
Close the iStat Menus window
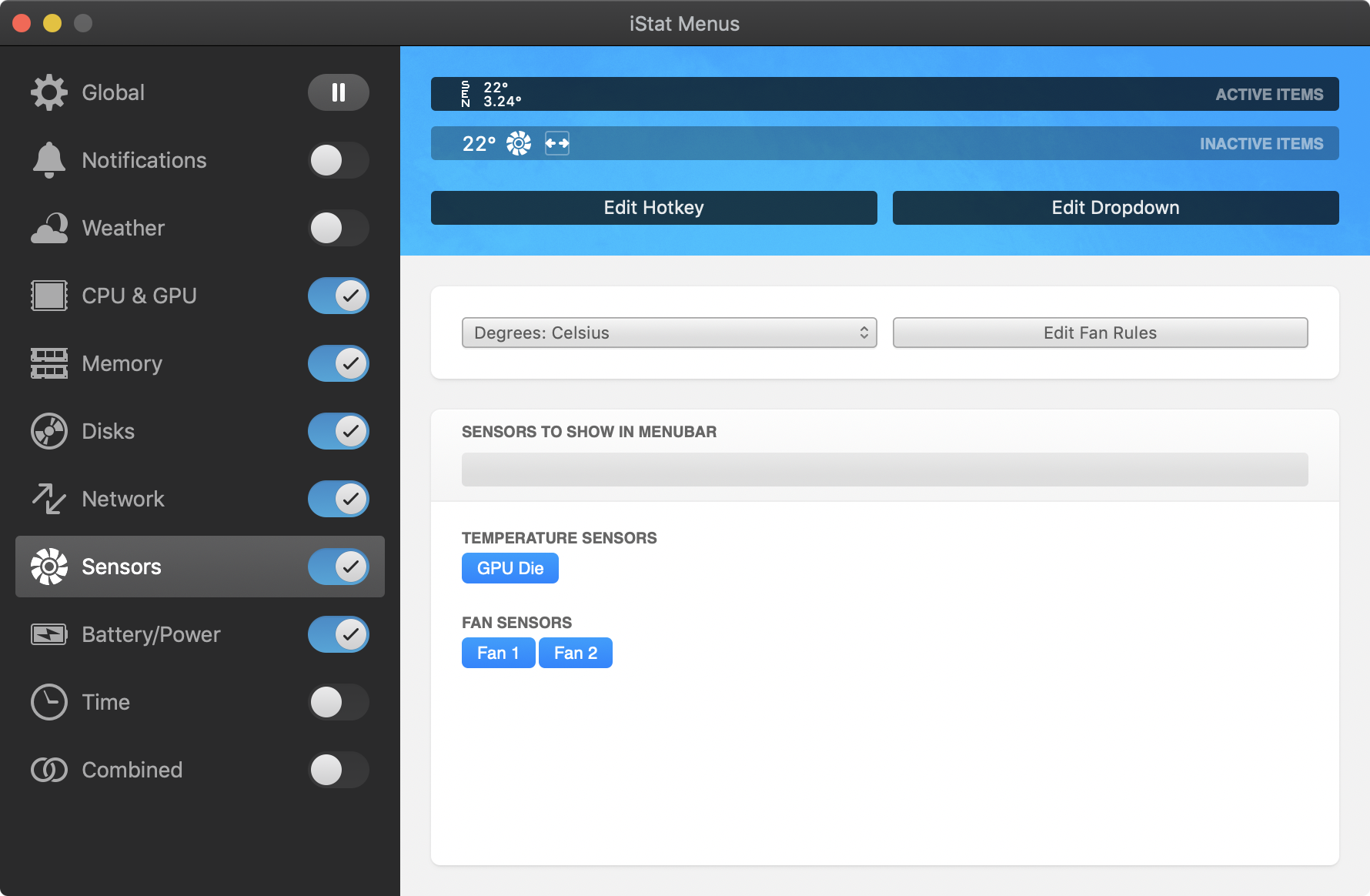(22, 23)
